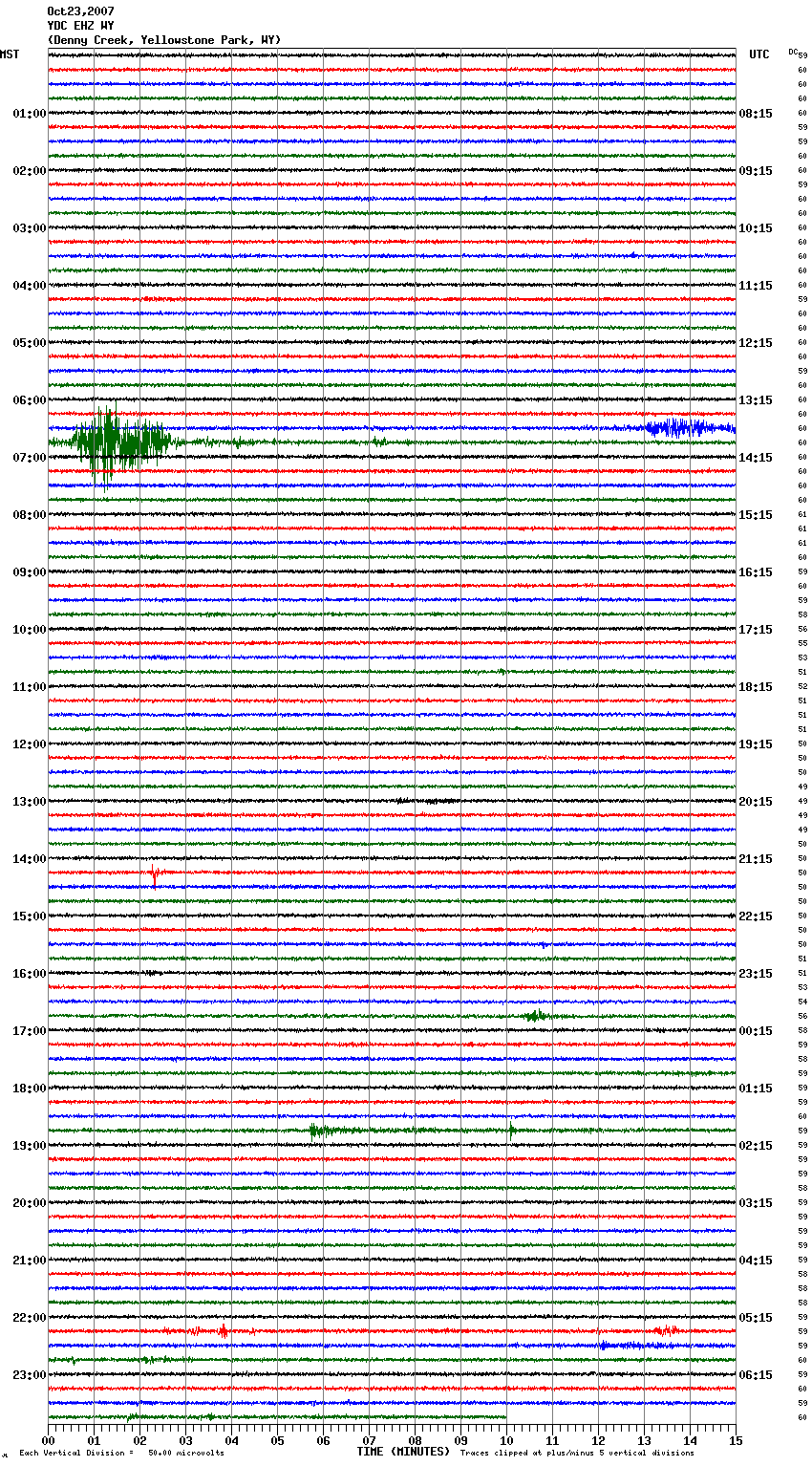The width and height of the screenshot is (812, 1466).
Task: Click the 21:15 UTC time label
Action: 756,859
